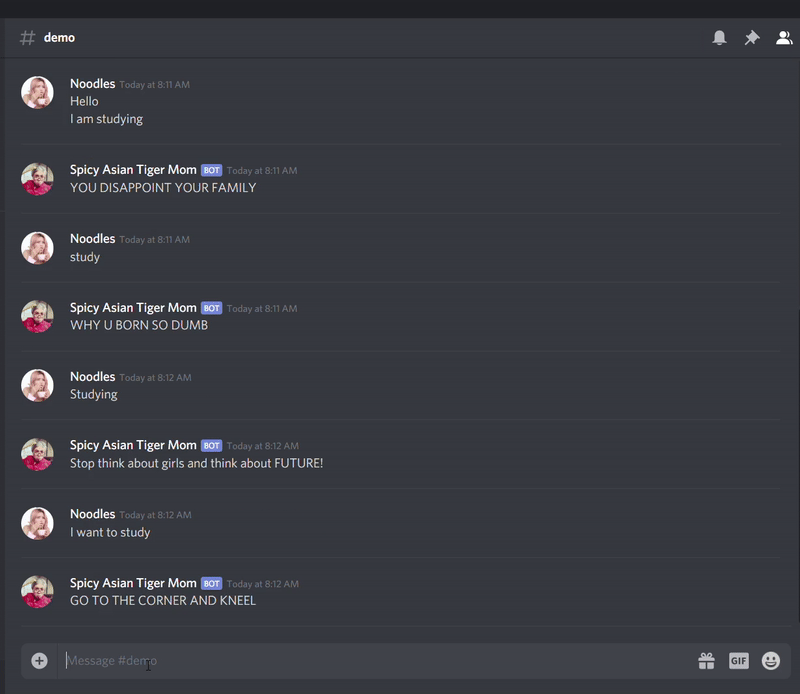Open the emoji picker
The image size is (800, 694).
pos(771,661)
